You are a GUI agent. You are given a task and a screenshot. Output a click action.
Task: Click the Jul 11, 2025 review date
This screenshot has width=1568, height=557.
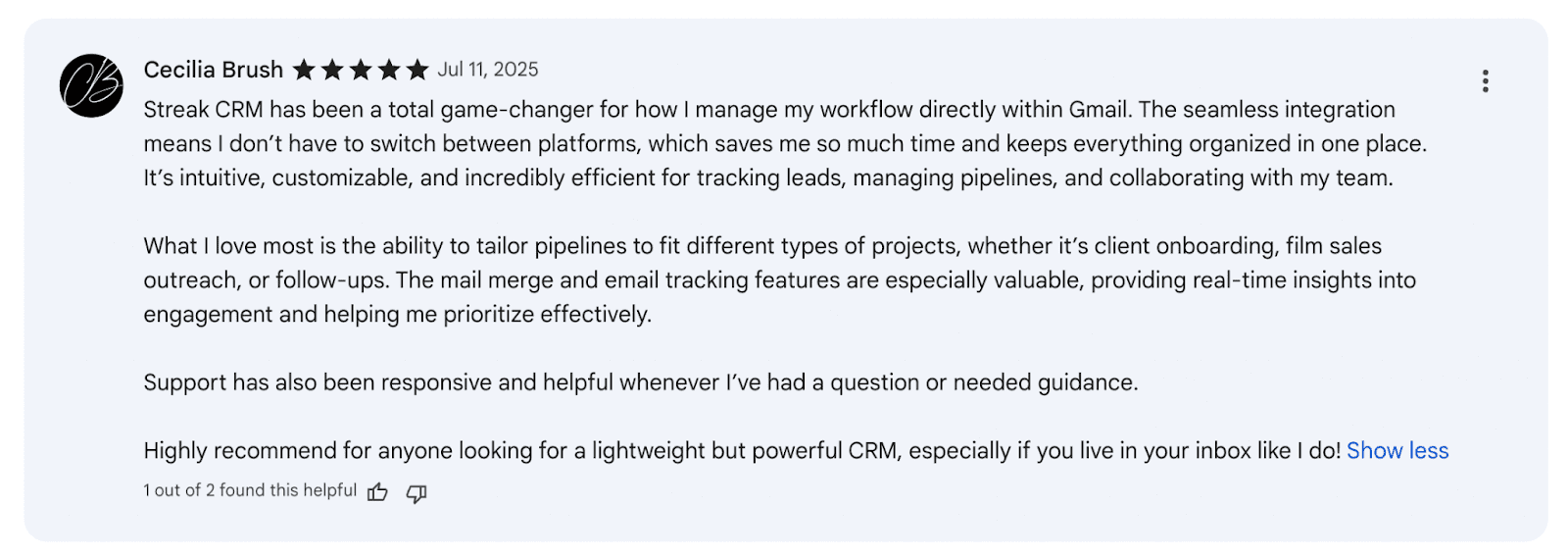pyautogui.click(x=488, y=70)
